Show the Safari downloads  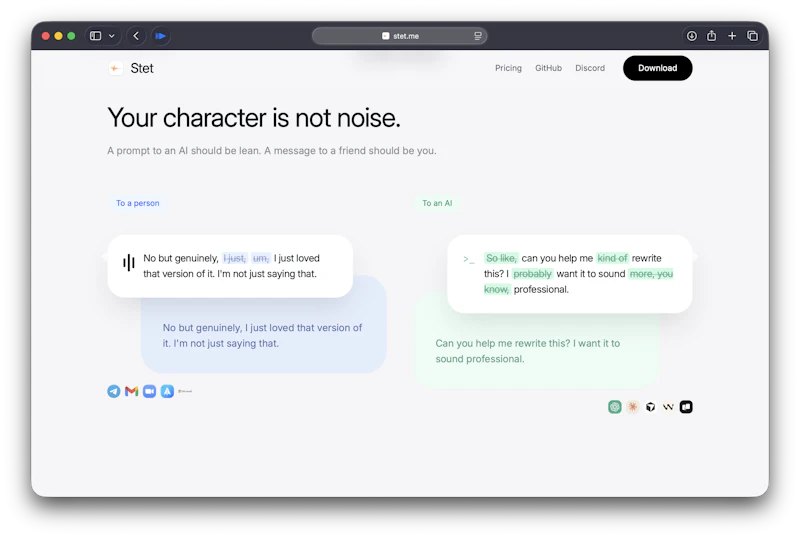(x=692, y=36)
